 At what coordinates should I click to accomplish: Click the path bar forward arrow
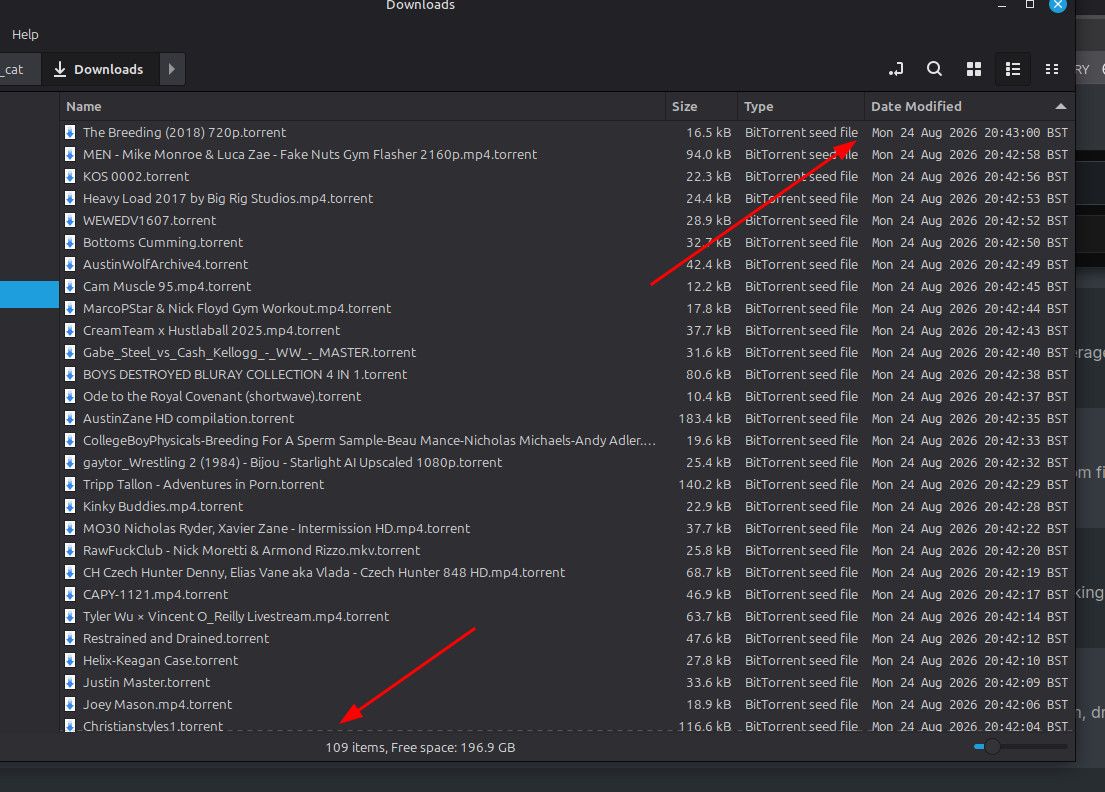tap(172, 69)
